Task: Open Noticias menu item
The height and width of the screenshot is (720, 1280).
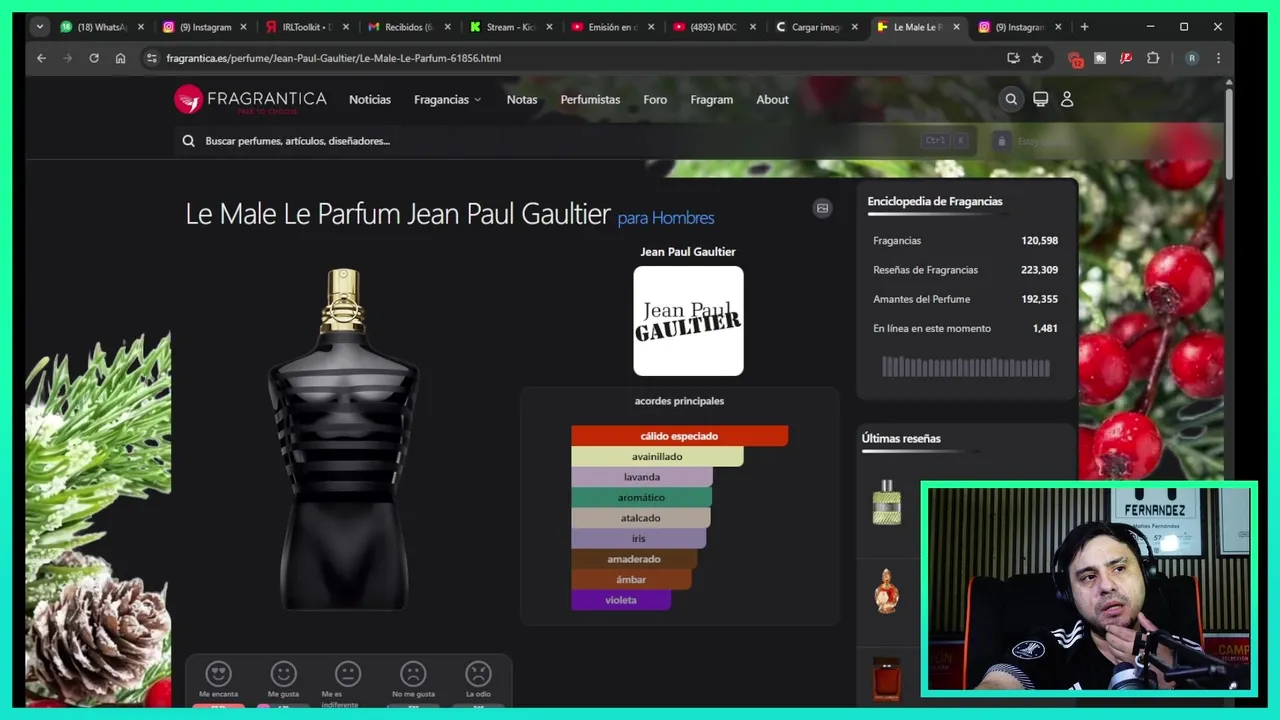Action: (370, 99)
